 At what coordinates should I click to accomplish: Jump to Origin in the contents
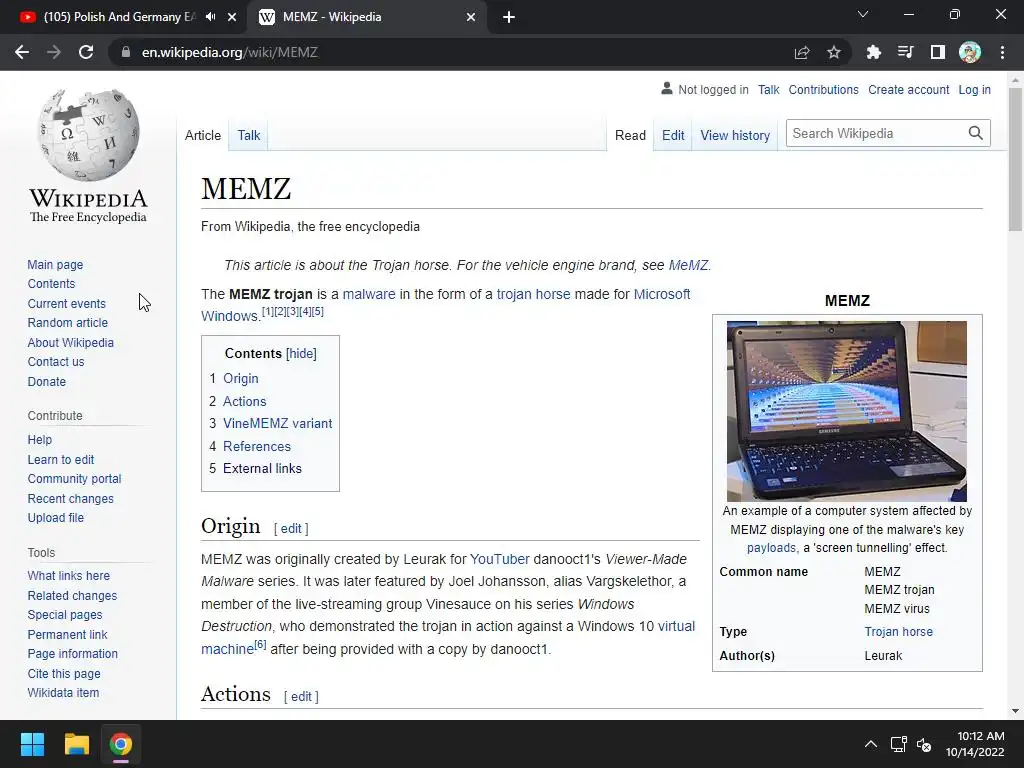[240, 379]
